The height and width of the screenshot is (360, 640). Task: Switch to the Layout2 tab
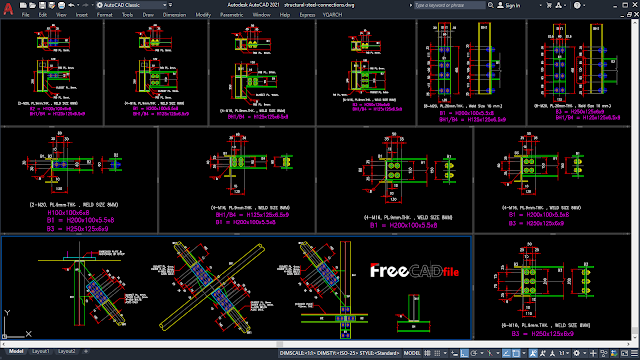click(x=67, y=351)
